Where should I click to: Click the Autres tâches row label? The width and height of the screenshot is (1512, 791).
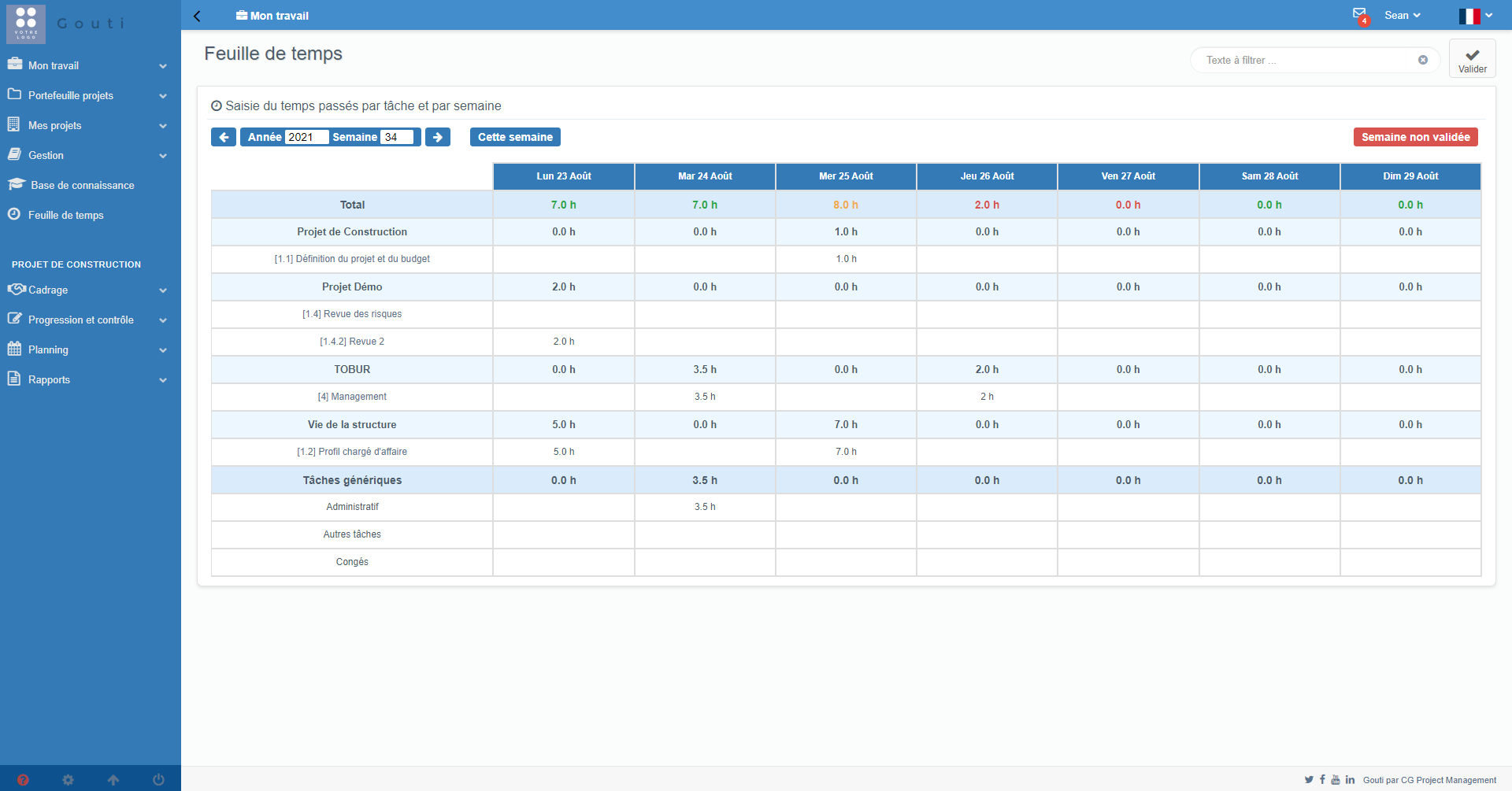352,534
